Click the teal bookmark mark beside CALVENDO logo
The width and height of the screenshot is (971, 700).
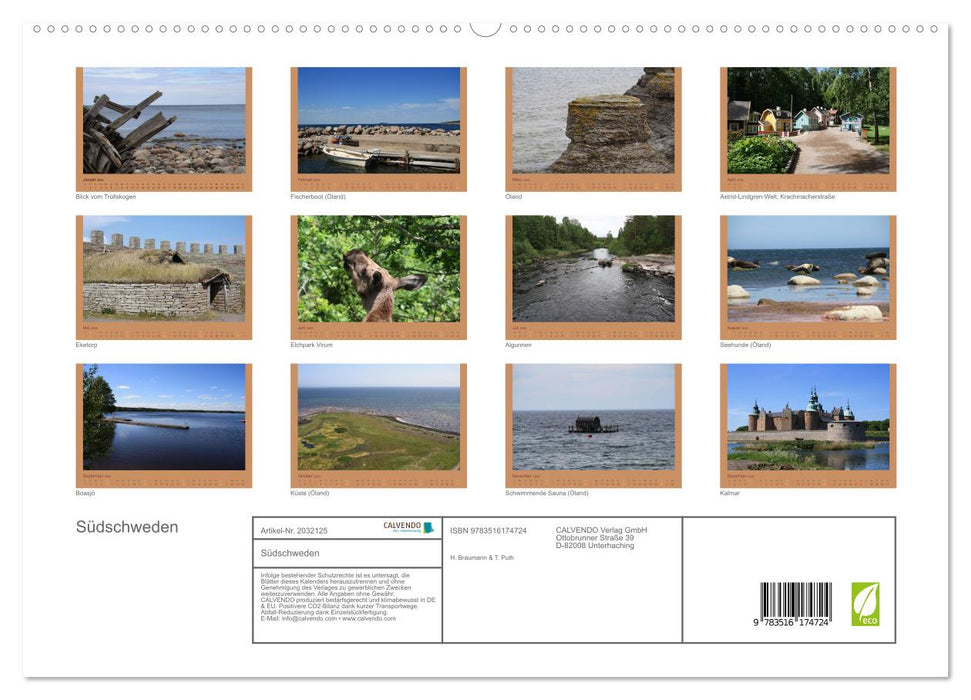point(428,527)
